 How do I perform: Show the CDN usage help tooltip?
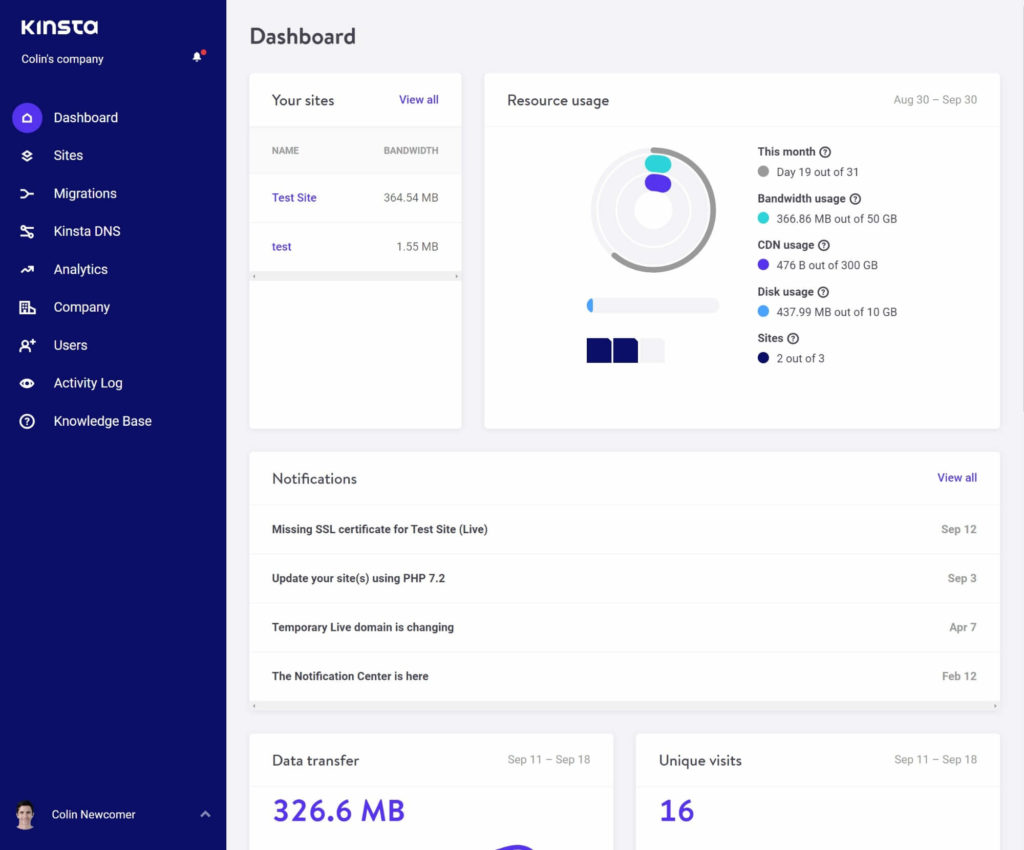[823, 245]
